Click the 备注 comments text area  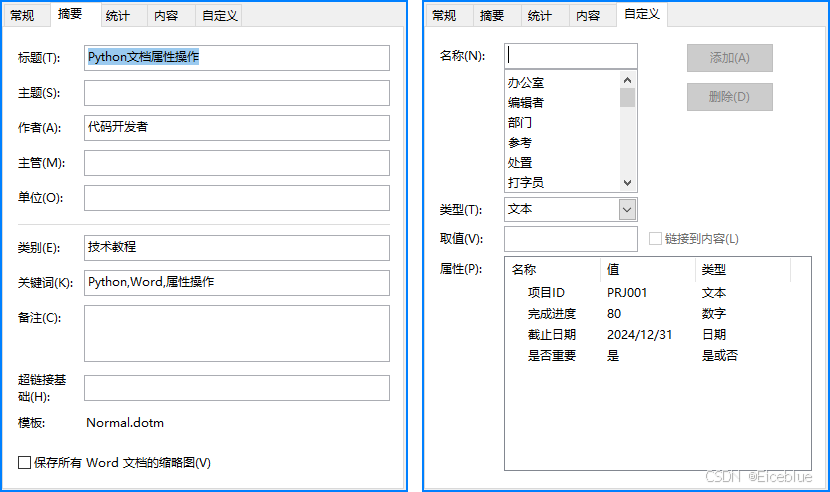pos(237,333)
